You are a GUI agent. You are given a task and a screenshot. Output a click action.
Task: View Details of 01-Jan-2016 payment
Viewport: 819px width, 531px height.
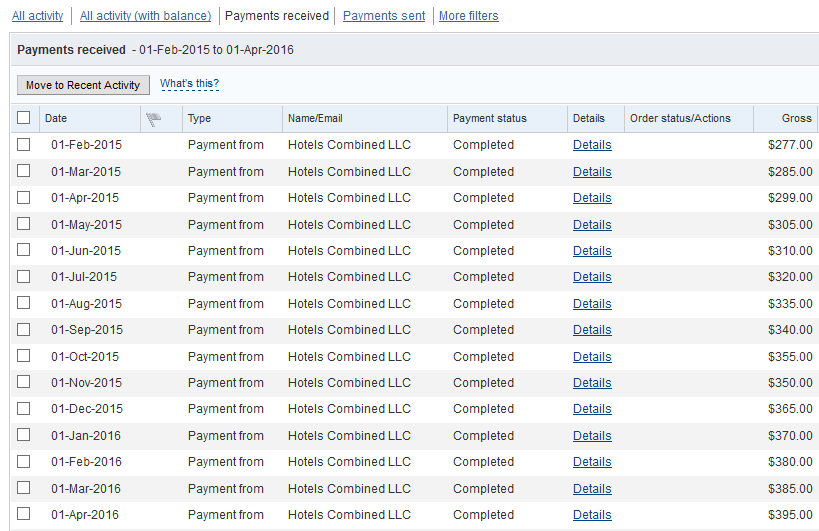point(592,436)
